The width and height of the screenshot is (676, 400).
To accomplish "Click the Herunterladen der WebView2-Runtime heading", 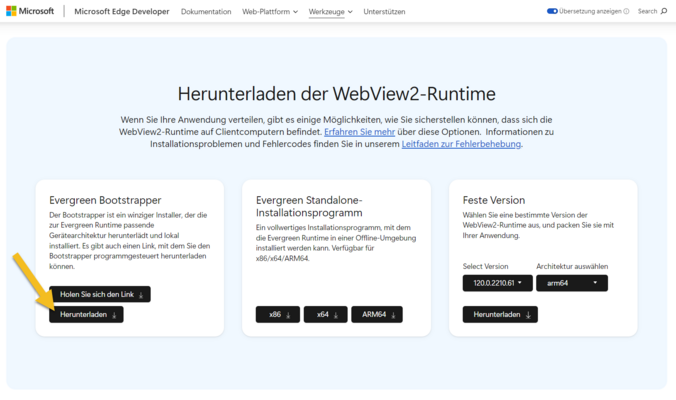I will (337, 94).
